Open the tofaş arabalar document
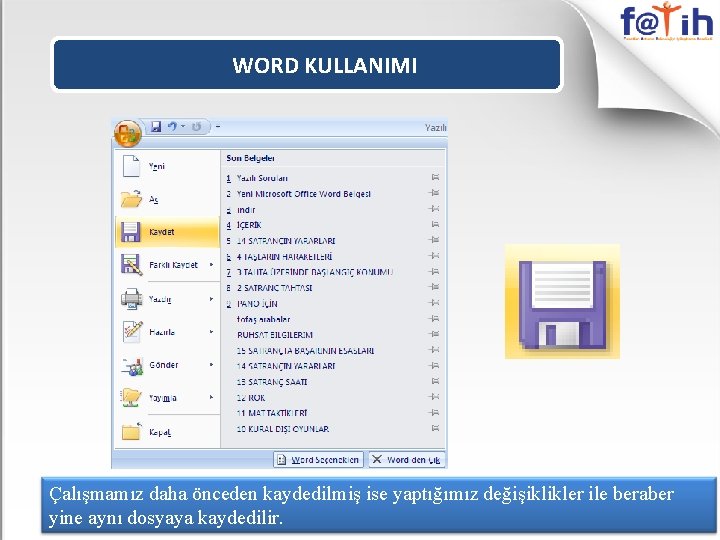This screenshot has height=540, width=720. (x=264, y=320)
